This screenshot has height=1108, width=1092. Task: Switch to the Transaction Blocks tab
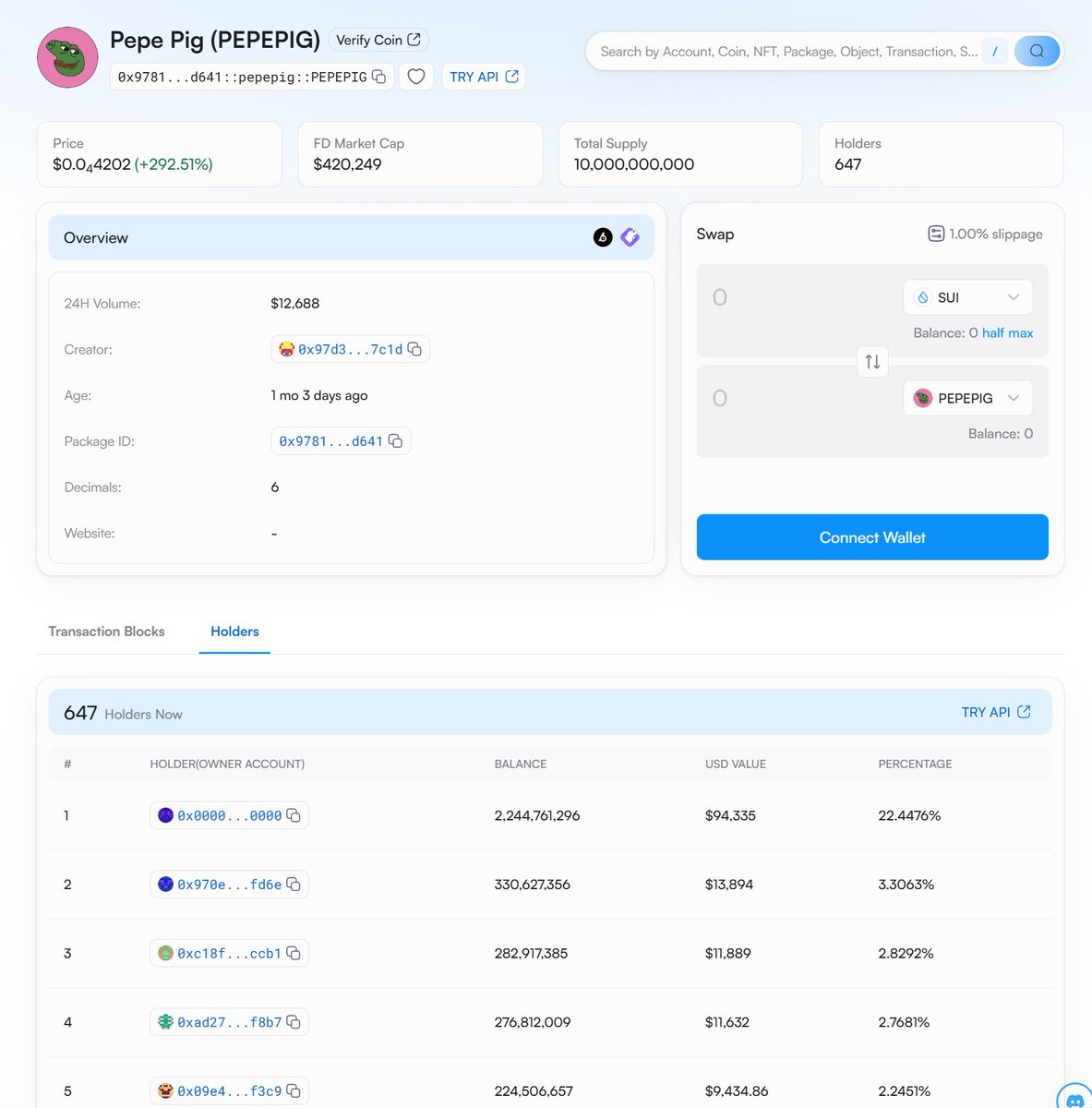[x=106, y=632]
